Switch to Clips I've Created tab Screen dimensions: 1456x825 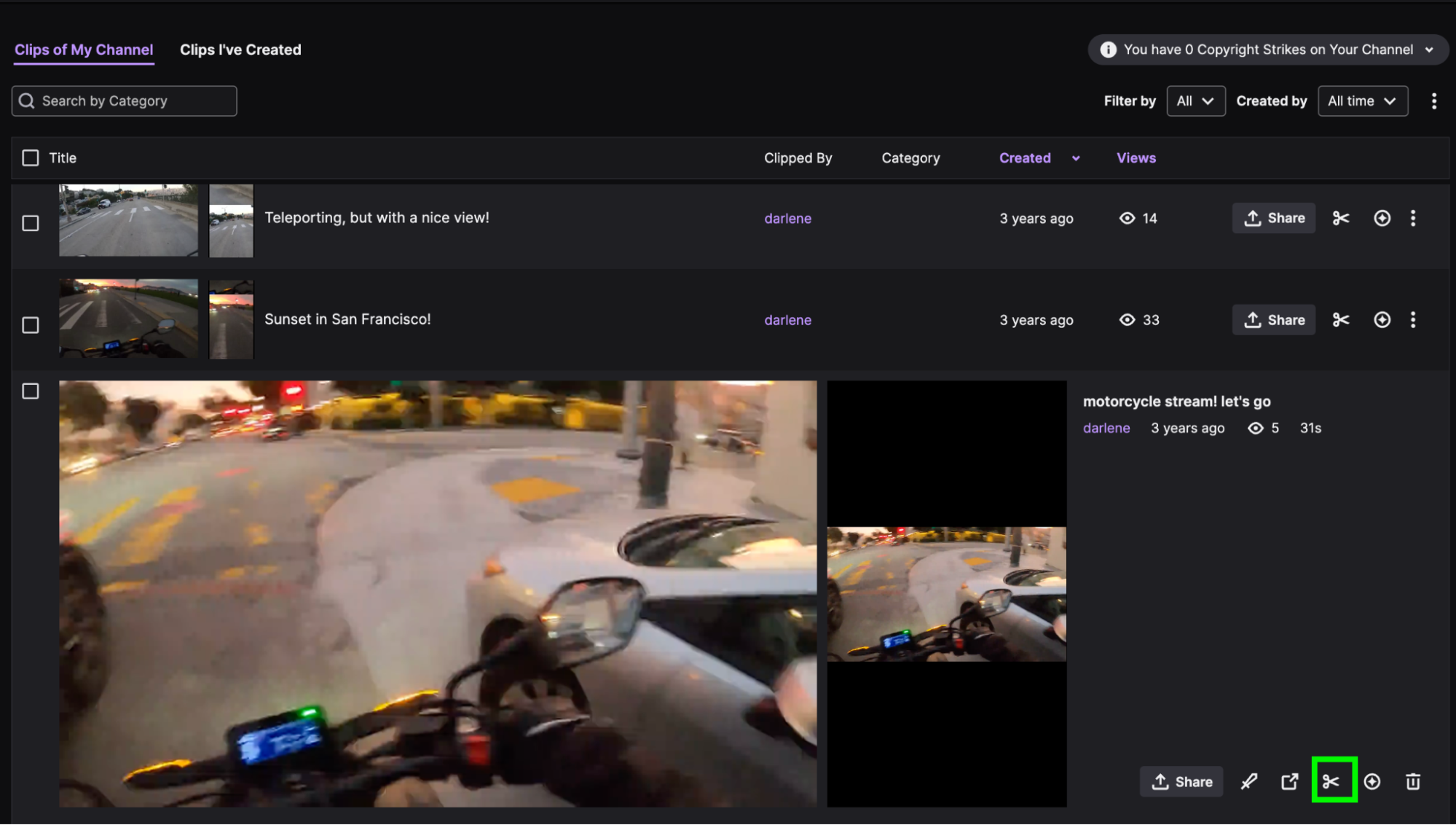tap(240, 50)
